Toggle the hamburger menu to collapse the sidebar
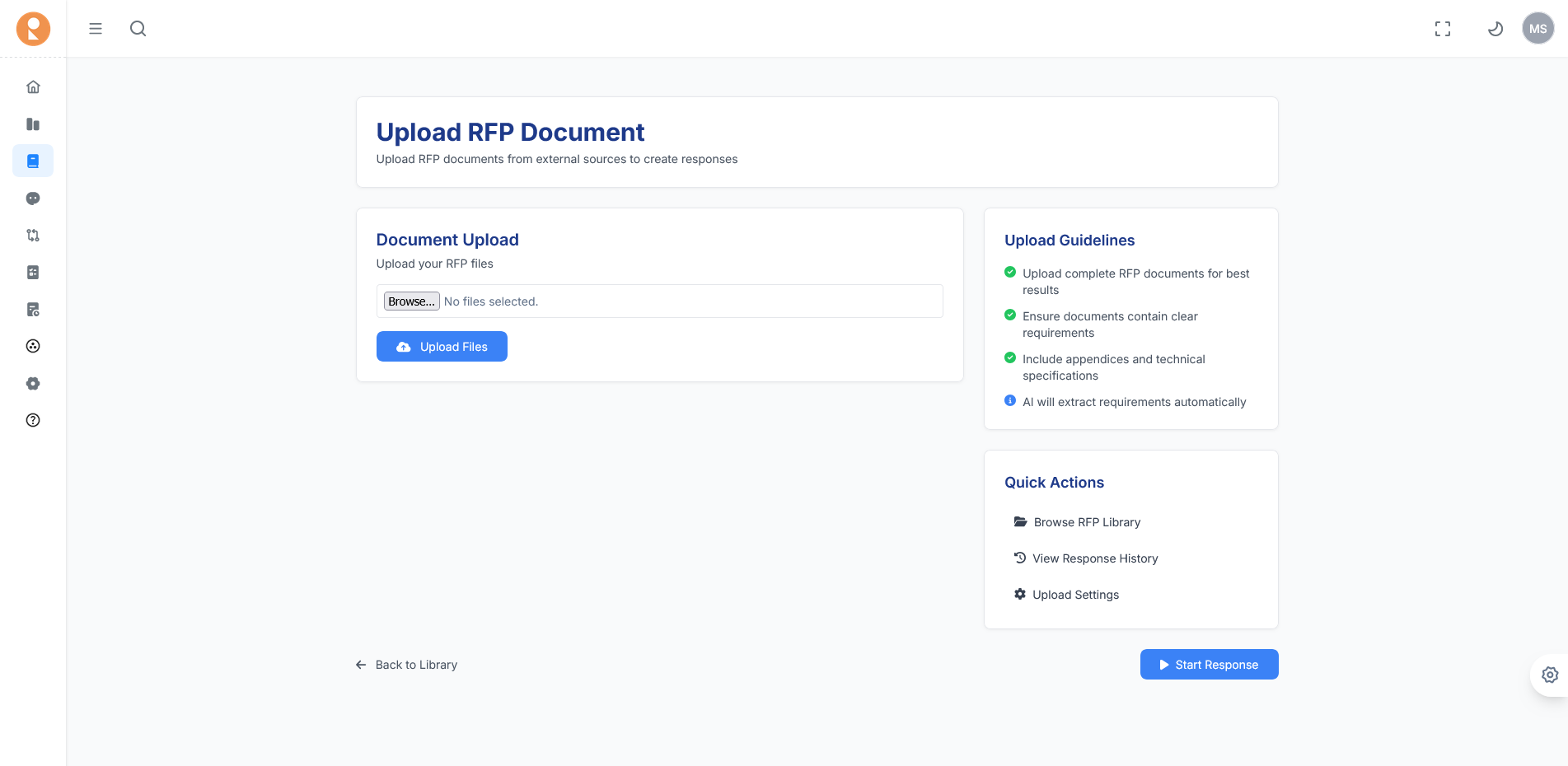 click(96, 29)
